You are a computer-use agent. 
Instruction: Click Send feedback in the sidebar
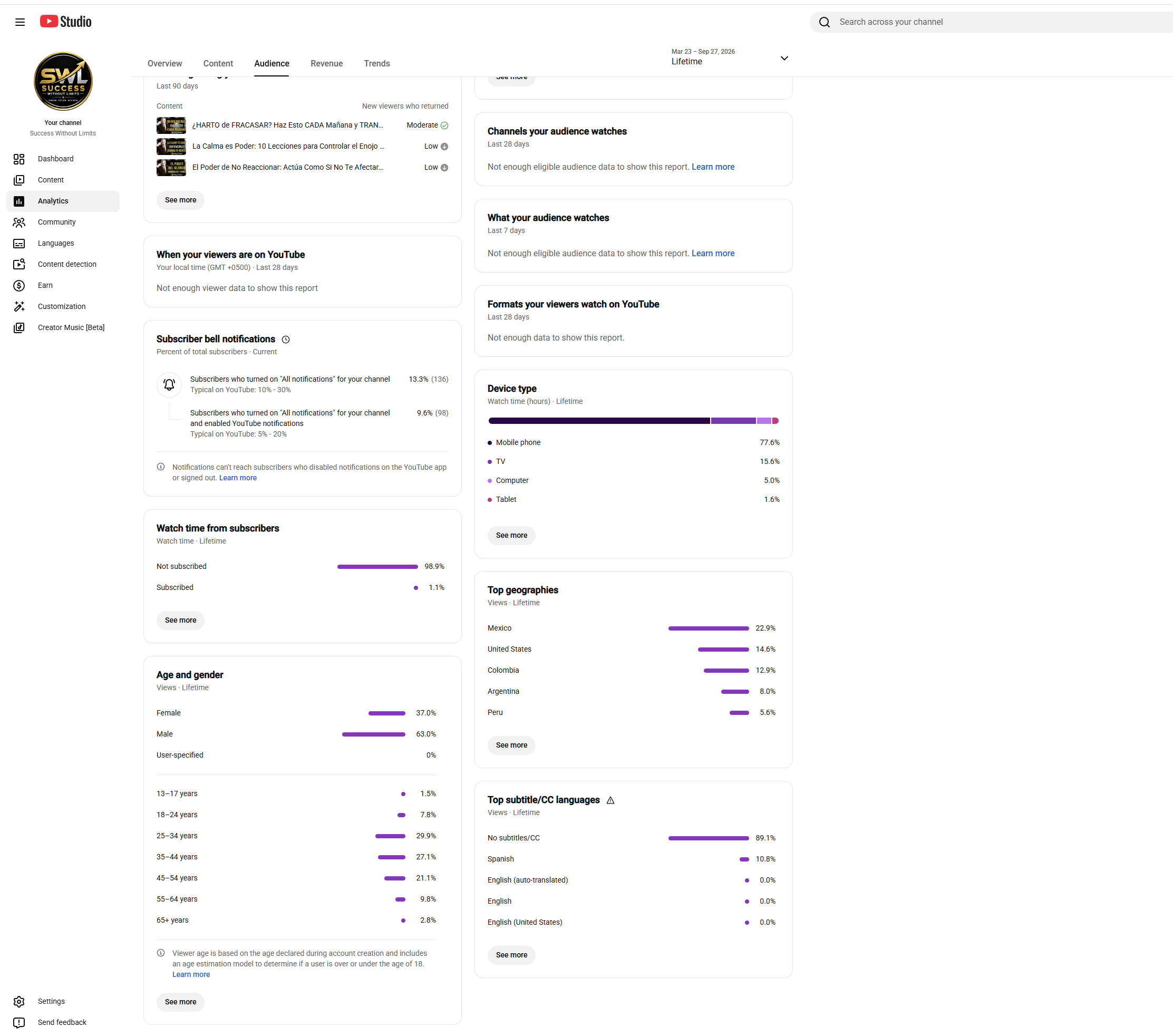click(x=63, y=1022)
